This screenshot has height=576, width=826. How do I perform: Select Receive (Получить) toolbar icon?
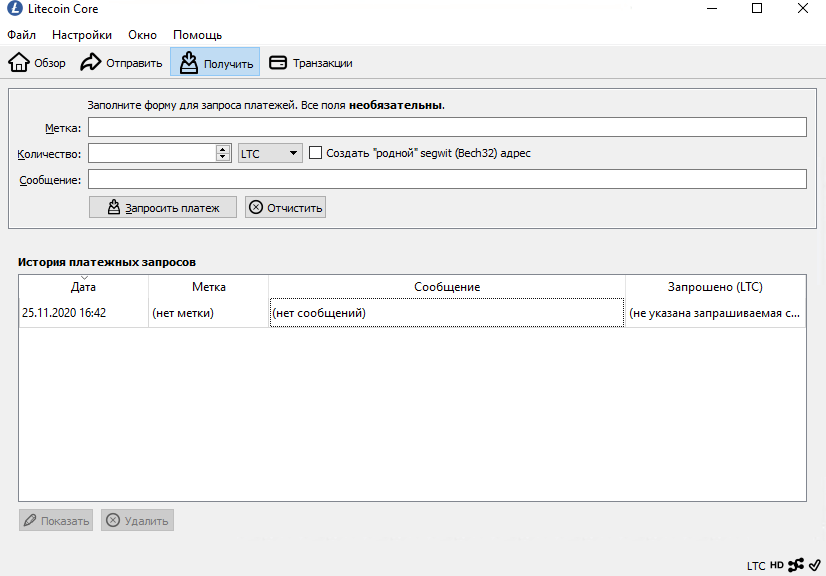coord(188,63)
